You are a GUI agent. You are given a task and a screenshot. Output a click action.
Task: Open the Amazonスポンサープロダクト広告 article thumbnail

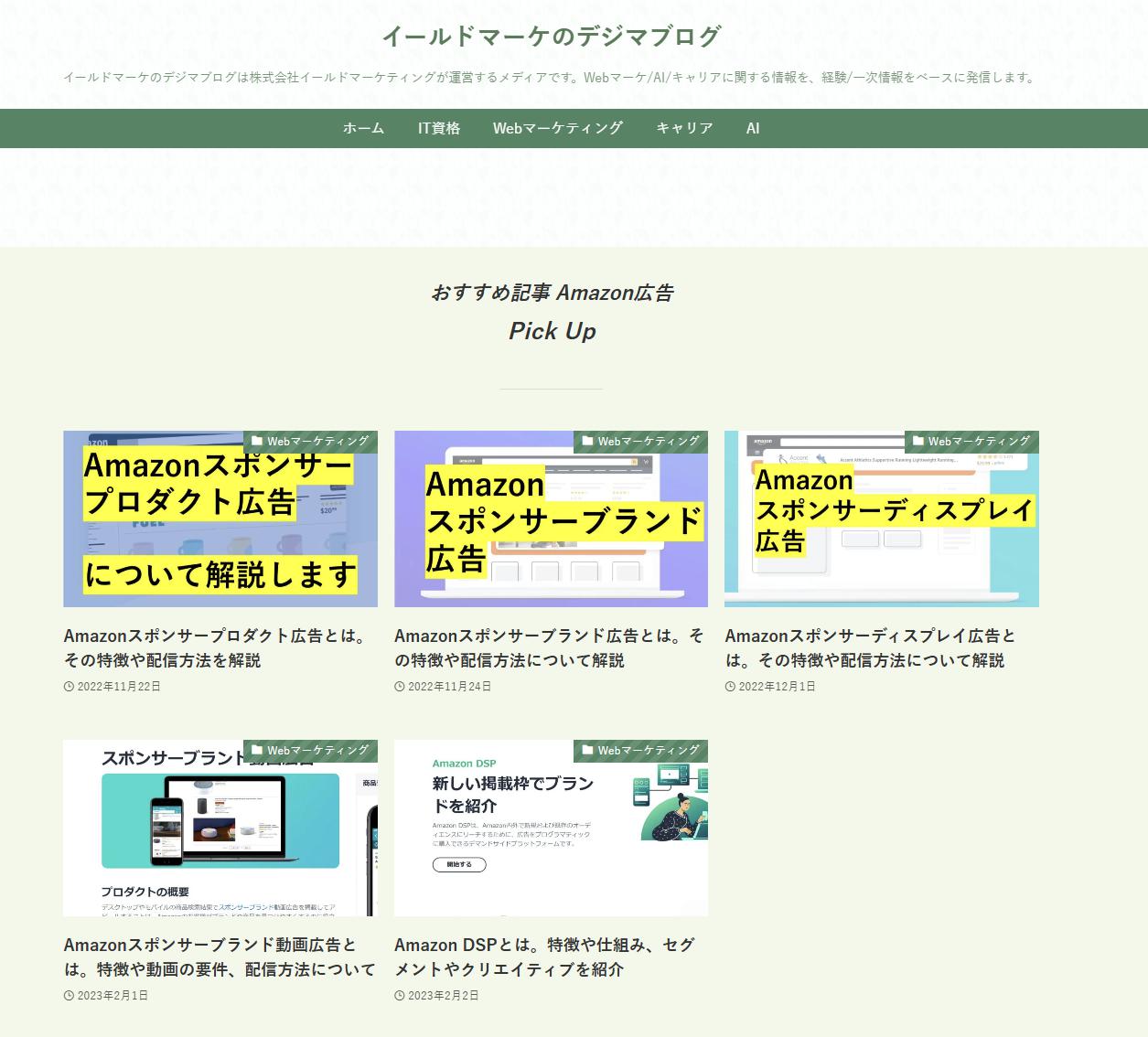pos(220,518)
